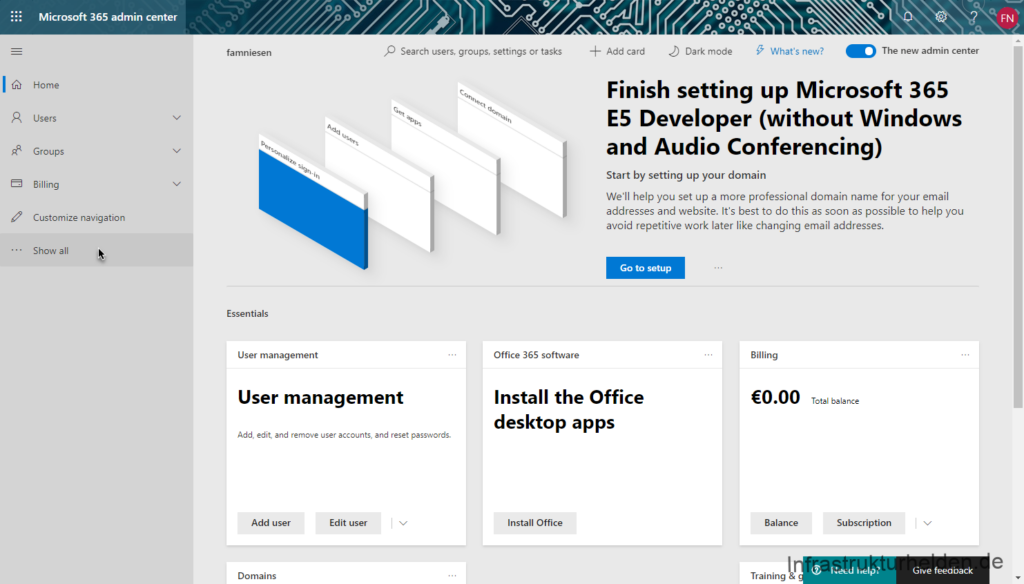Image resolution: width=1024 pixels, height=584 pixels.
Task: Click the Customize navigation pencil icon
Action: 17,217
